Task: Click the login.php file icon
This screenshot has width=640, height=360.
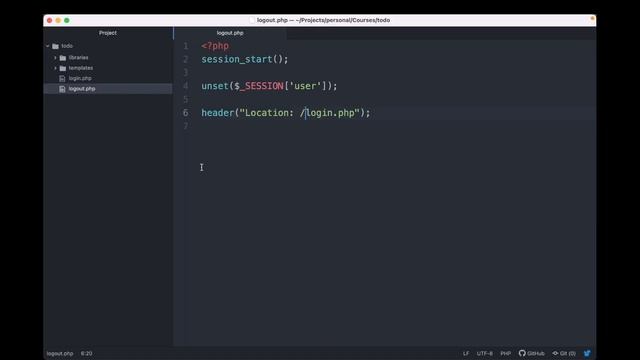Action: tap(62, 78)
